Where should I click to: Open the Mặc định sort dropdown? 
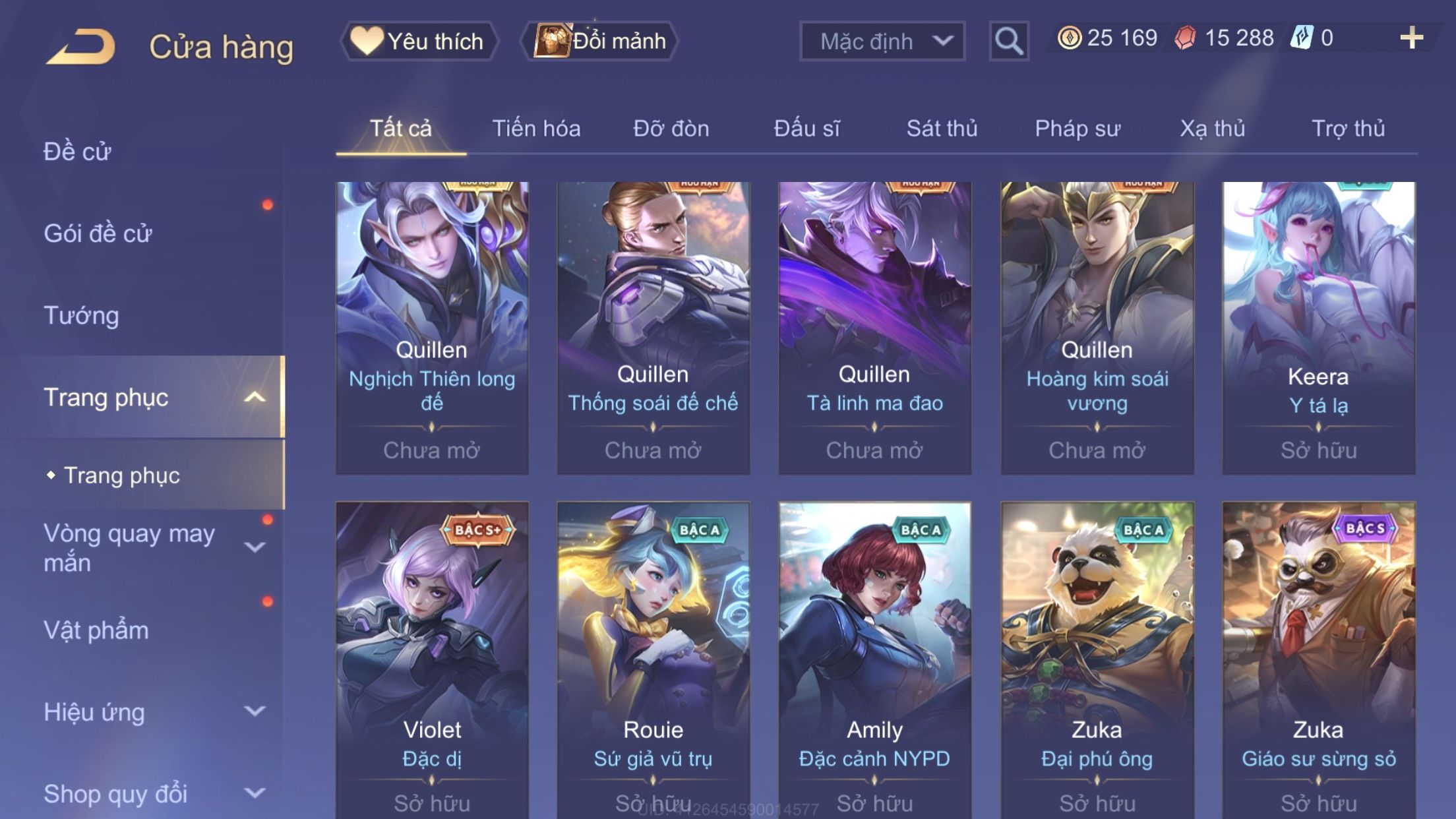pos(882,41)
